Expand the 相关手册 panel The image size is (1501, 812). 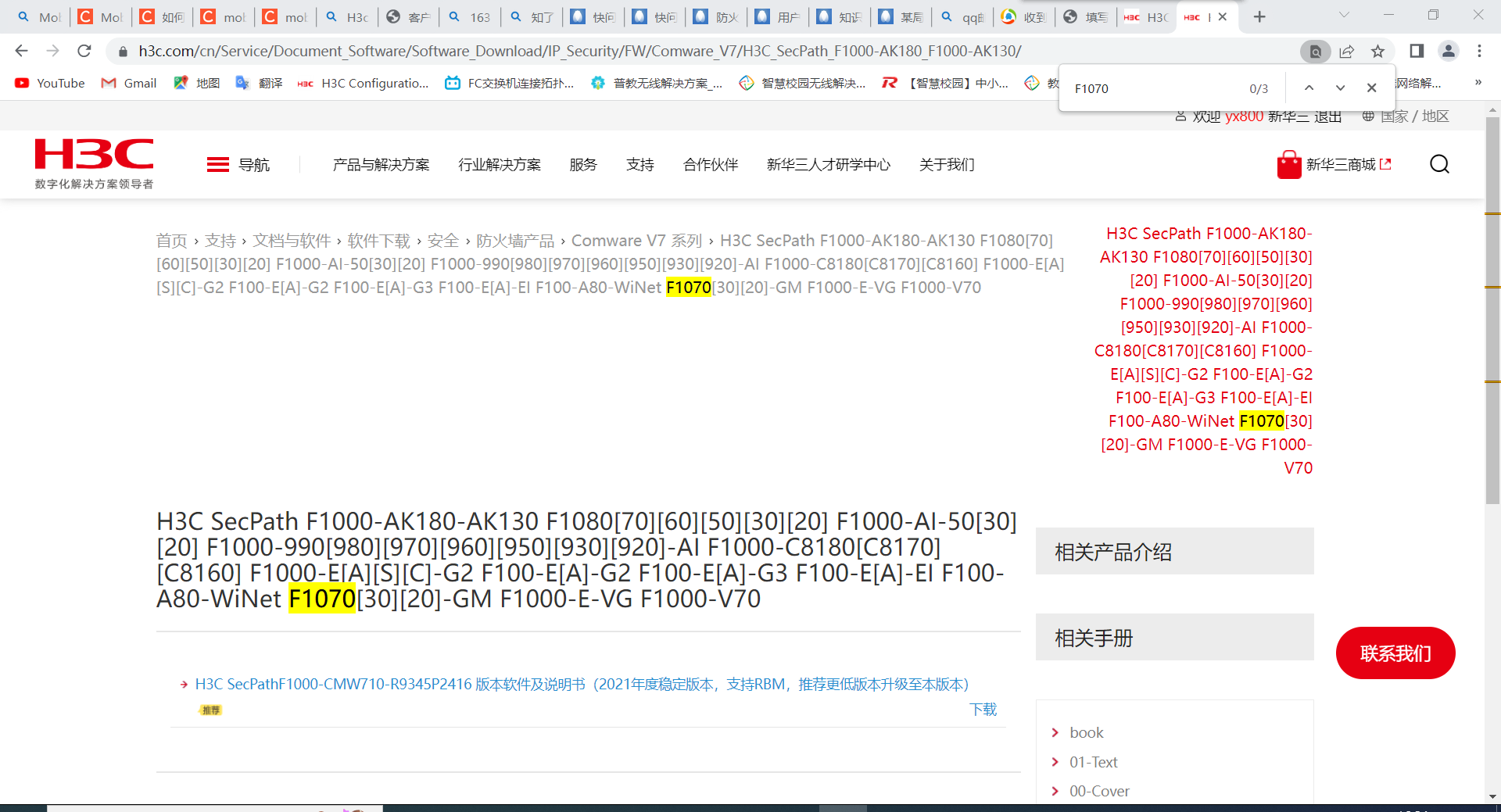[1174, 638]
